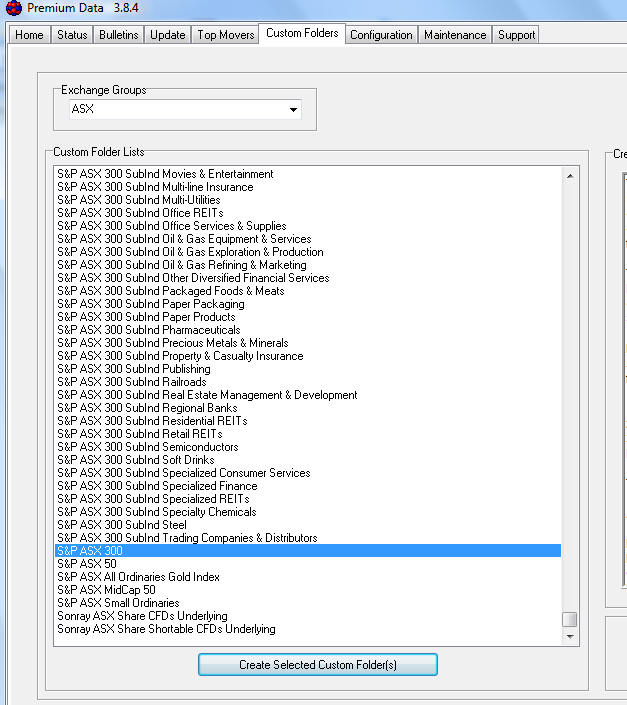The height and width of the screenshot is (705, 627).
Task: Select SubInd Office Services & Supplies row
Action: click(x=308, y=226)
